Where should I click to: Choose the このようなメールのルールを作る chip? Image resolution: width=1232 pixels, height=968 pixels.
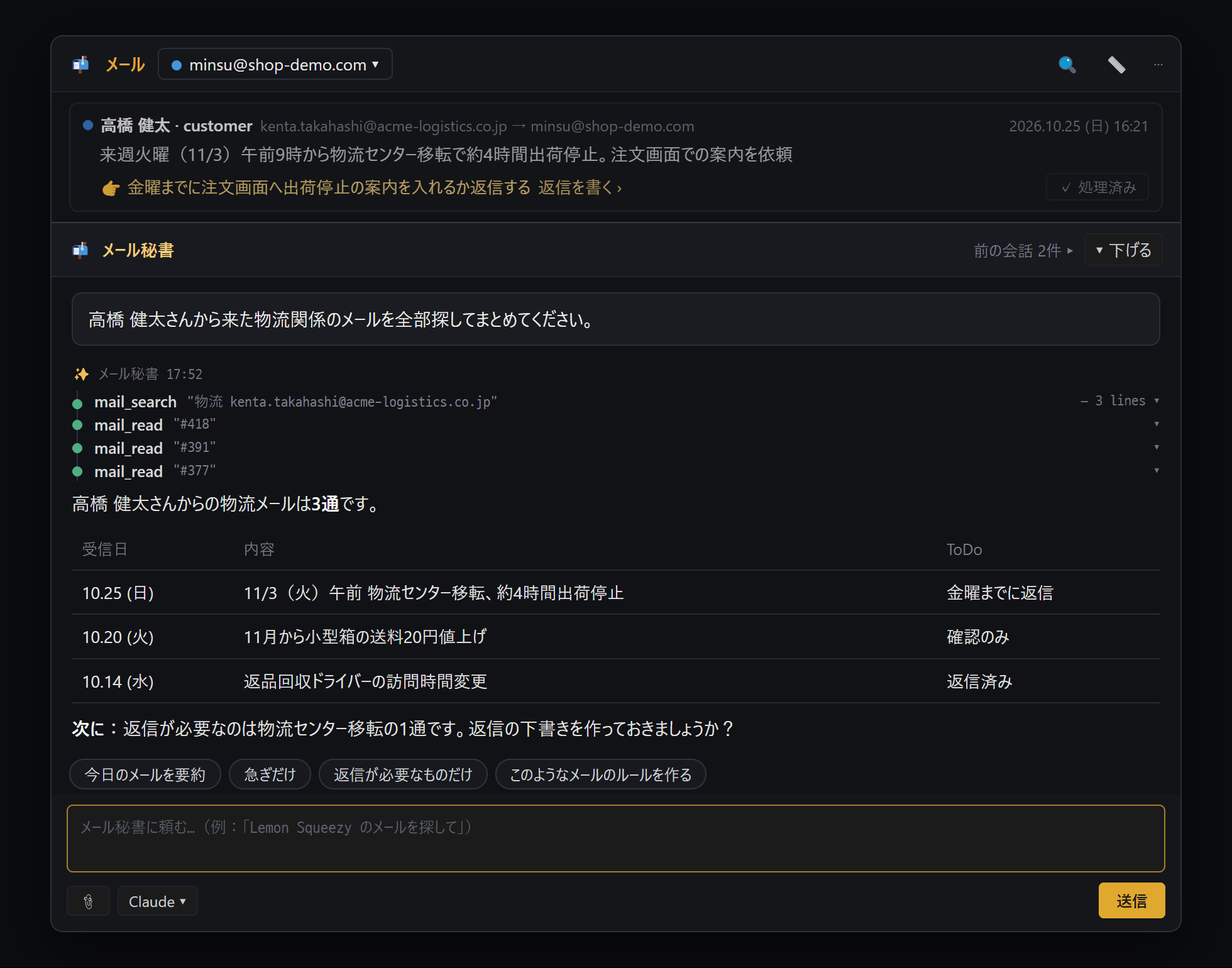coord(601,774)
